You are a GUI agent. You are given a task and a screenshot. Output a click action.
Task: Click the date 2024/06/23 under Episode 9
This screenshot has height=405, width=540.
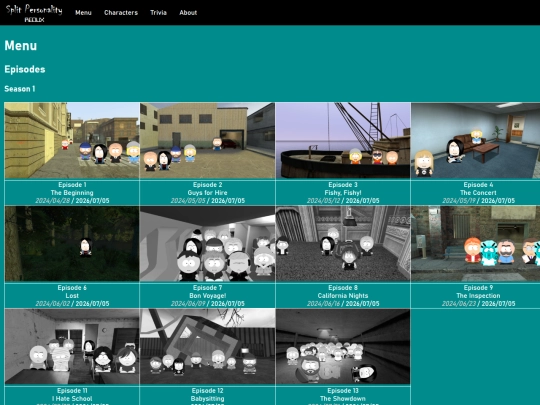459,304
